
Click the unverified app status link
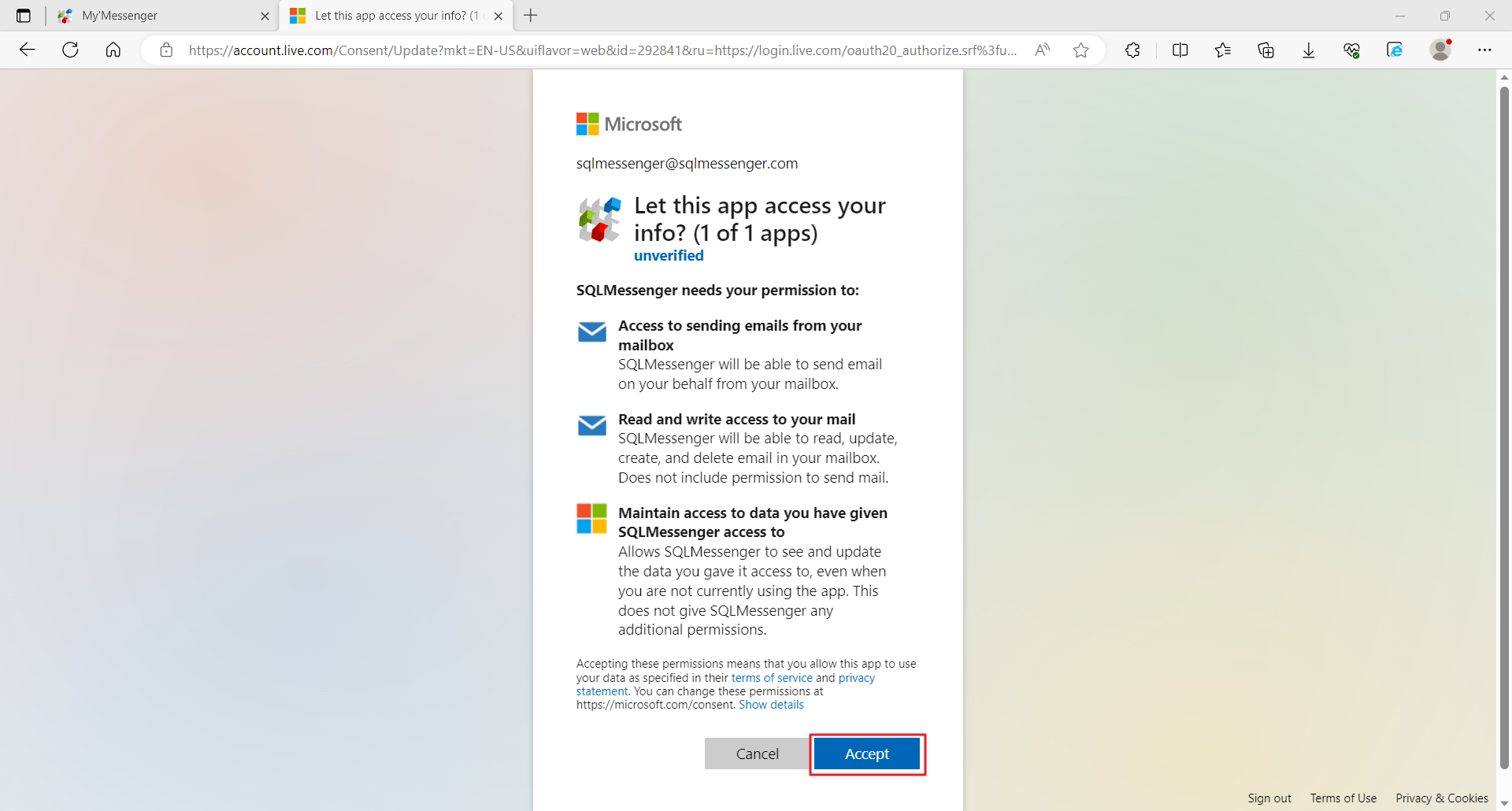coord(669,256)
